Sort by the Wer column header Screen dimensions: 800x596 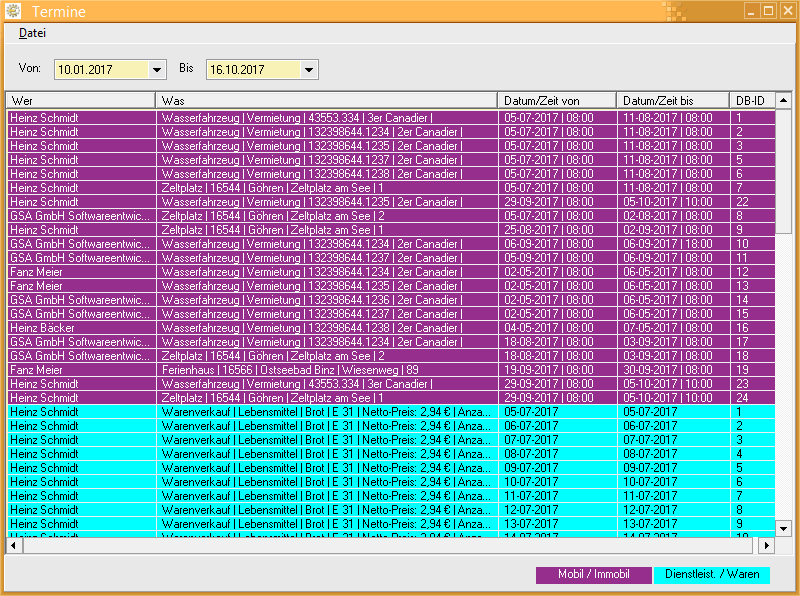[x=80, y=101]
